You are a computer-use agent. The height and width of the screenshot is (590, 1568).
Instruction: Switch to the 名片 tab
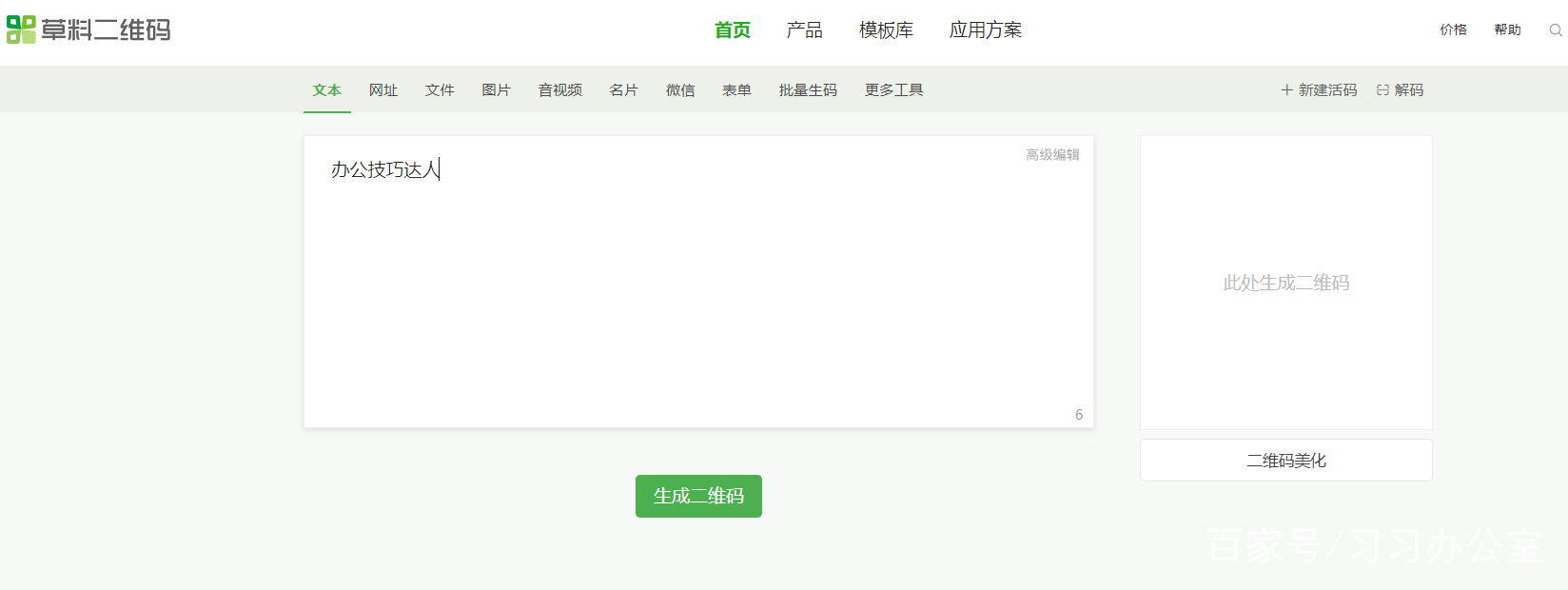point(624,90)
